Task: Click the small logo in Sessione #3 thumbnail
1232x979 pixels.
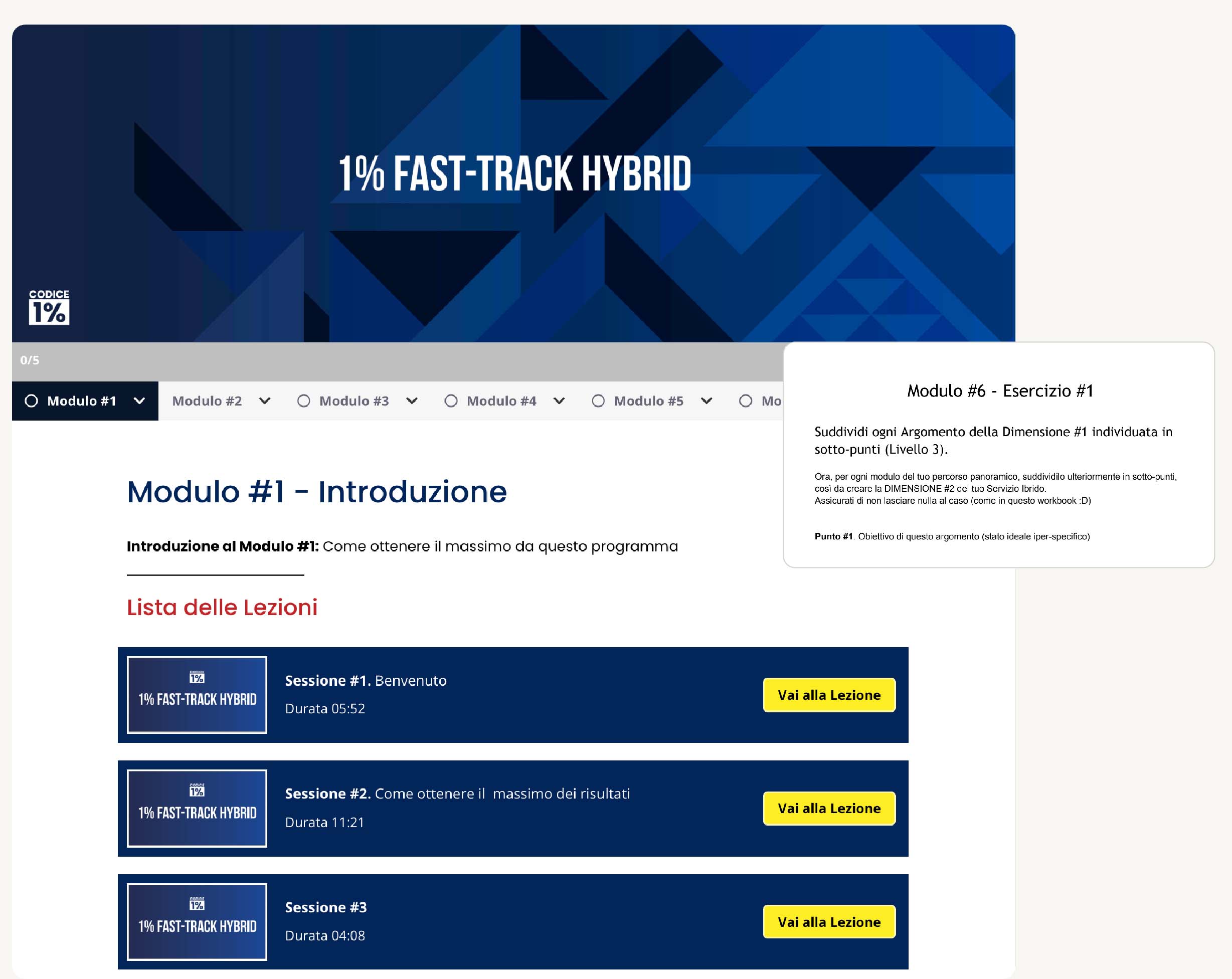Action: [x=197, y=904]
